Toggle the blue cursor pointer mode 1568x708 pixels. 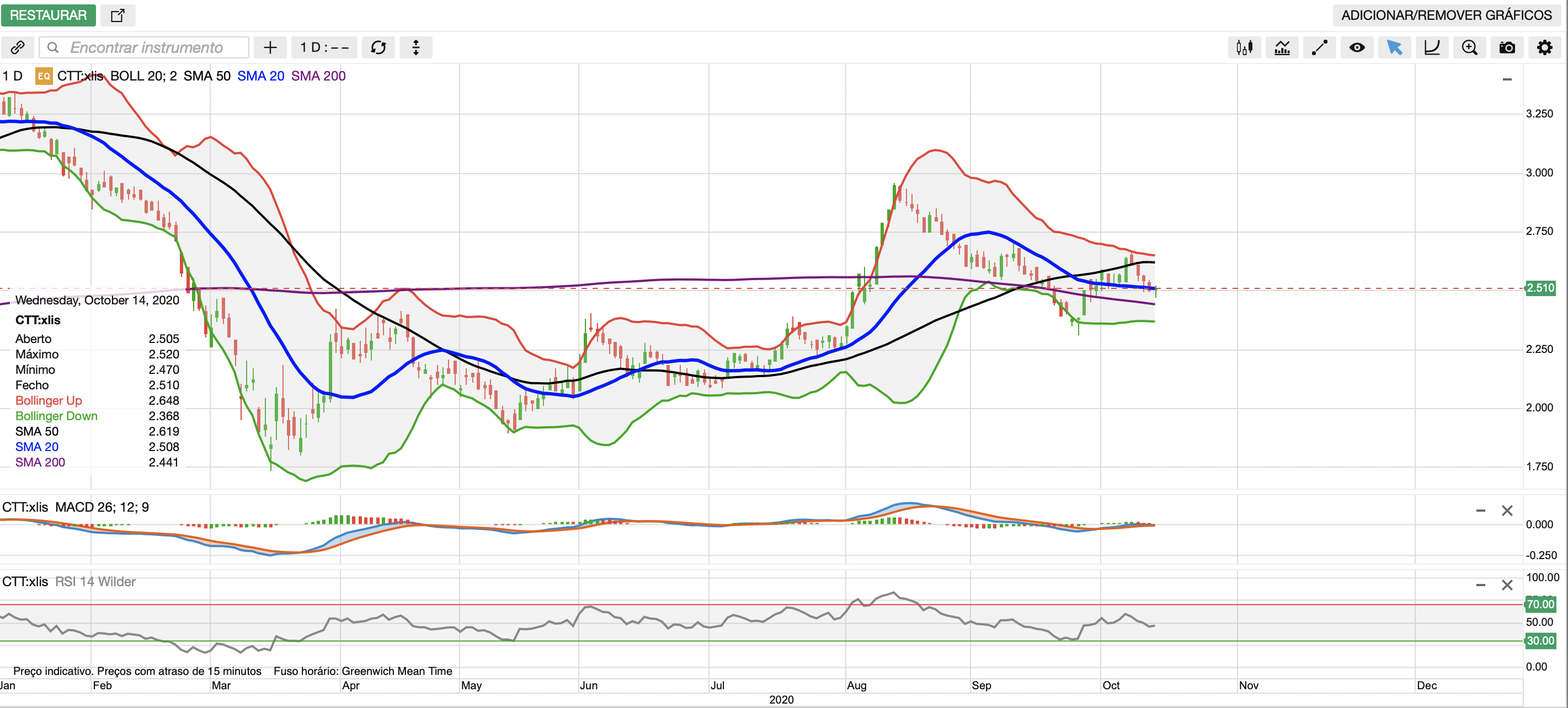point(1394,47)
